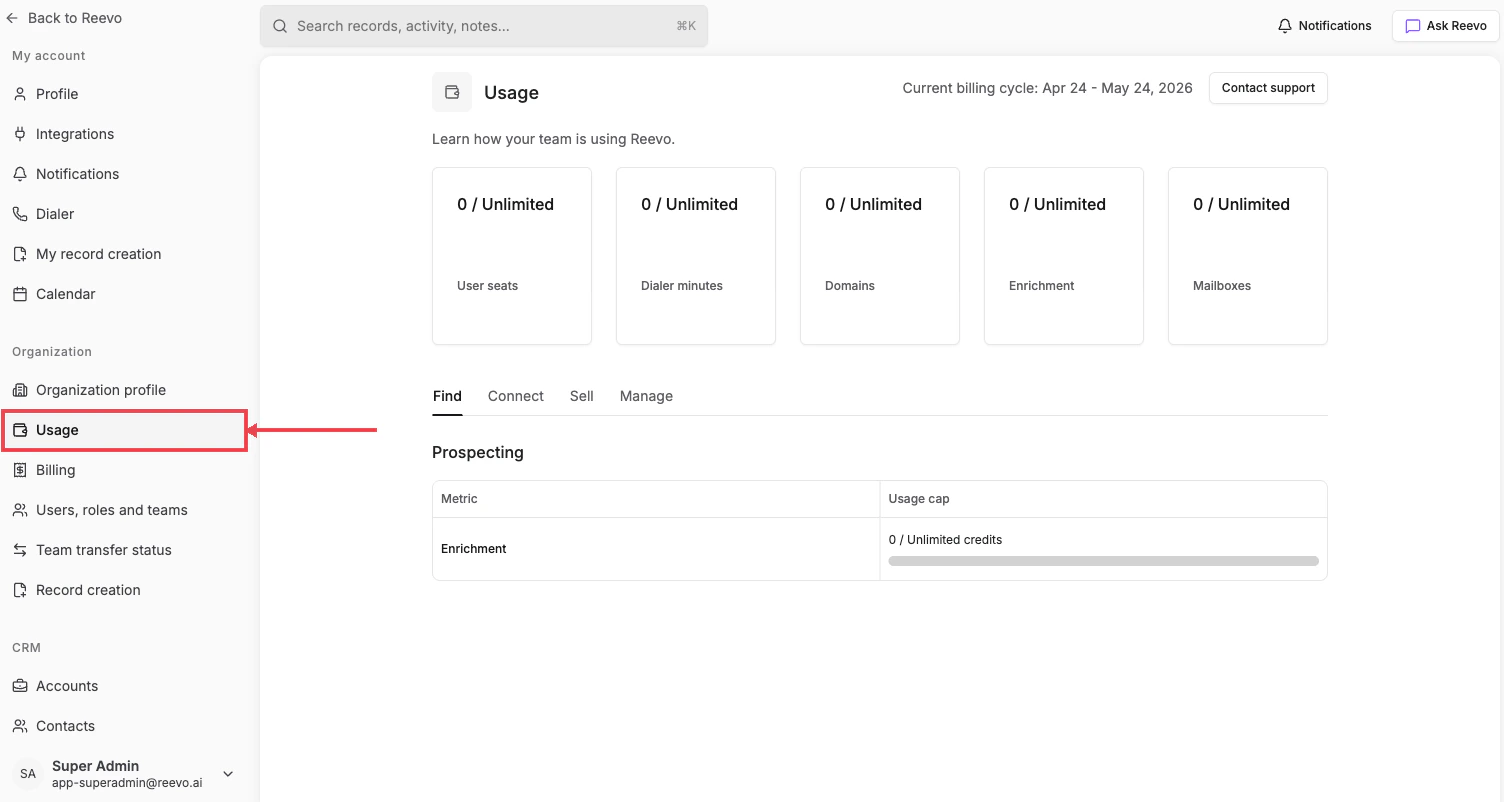1504x802 pixels.
Task: Click the Integrations plug icon
Action: (20, 134)
